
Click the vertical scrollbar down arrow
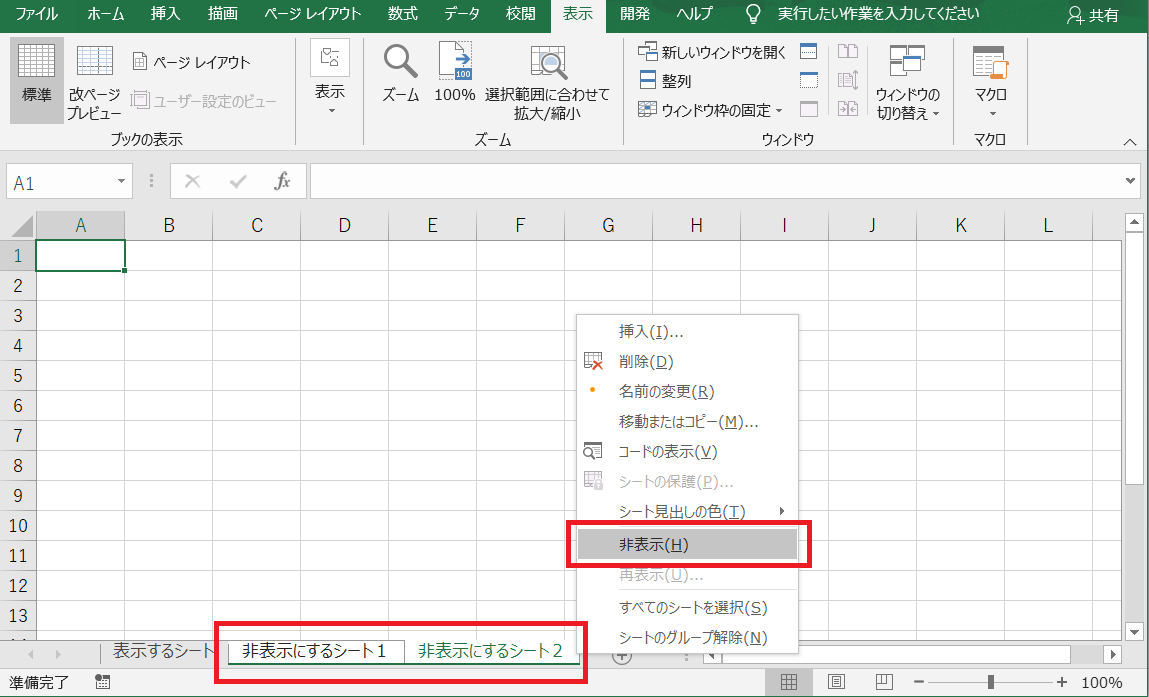(1134, 631)
